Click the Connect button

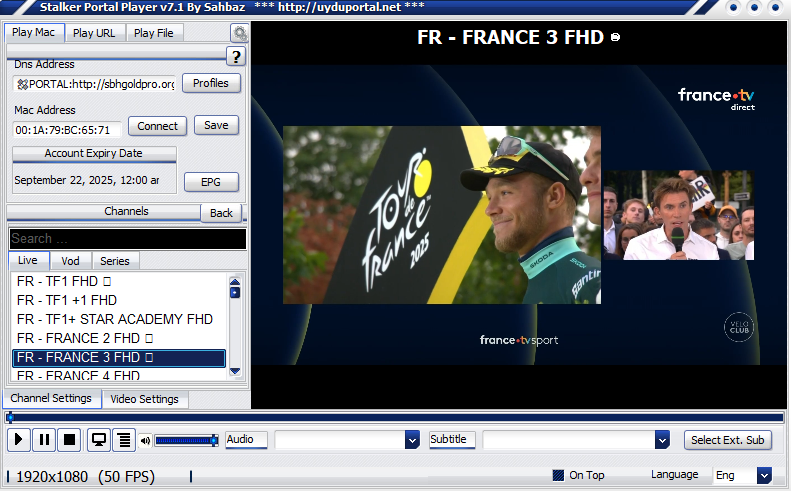pyautogui.click(x=157, y=126)
